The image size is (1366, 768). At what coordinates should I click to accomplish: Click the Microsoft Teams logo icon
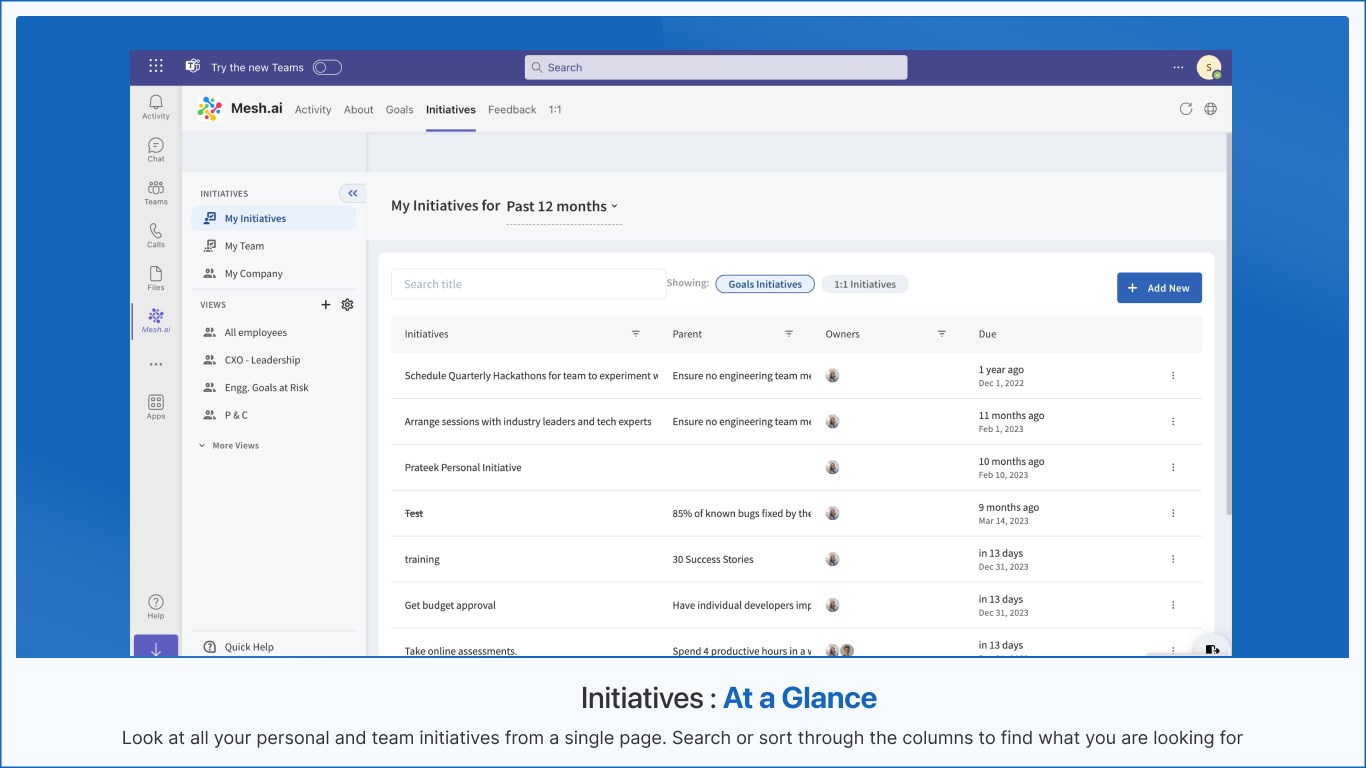click(x=193, y=67)
